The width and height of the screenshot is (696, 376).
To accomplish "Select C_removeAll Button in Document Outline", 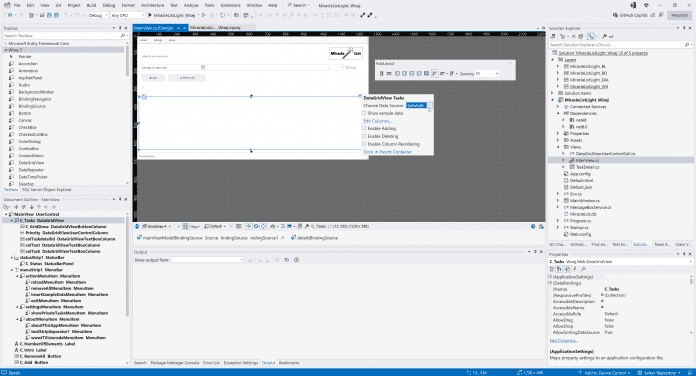I will (40, 356).
